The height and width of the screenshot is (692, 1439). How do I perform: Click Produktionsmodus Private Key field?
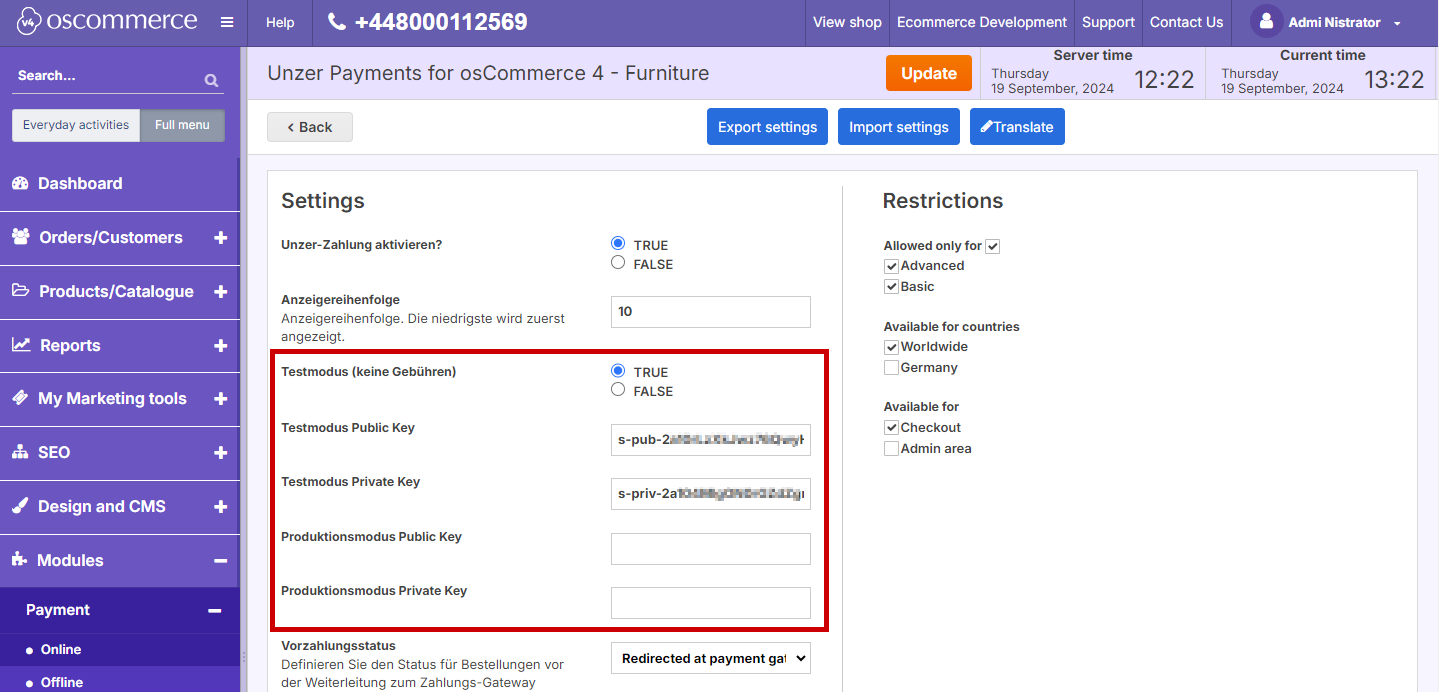[x=710, y=603]
